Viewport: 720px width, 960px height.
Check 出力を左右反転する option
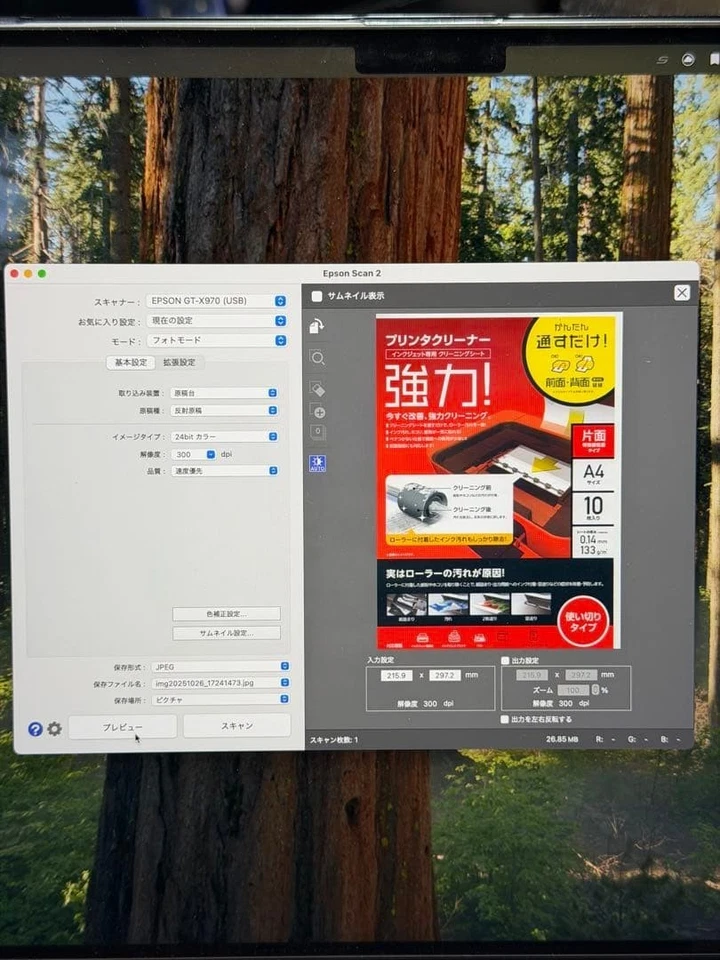coord(504,719)
